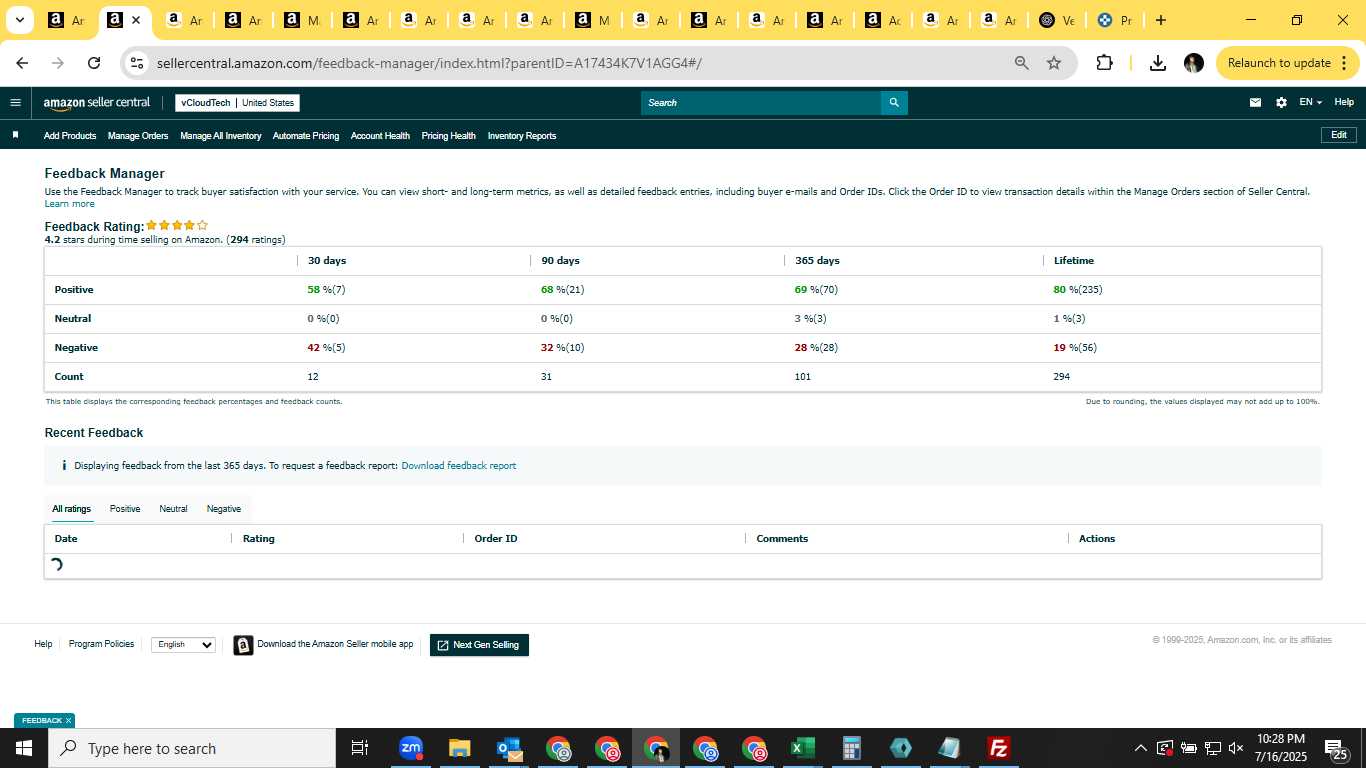This screenshot has width=1366, height=768.
Task: Open the tab search chevron in Chrome
Action: pos(19,20)
